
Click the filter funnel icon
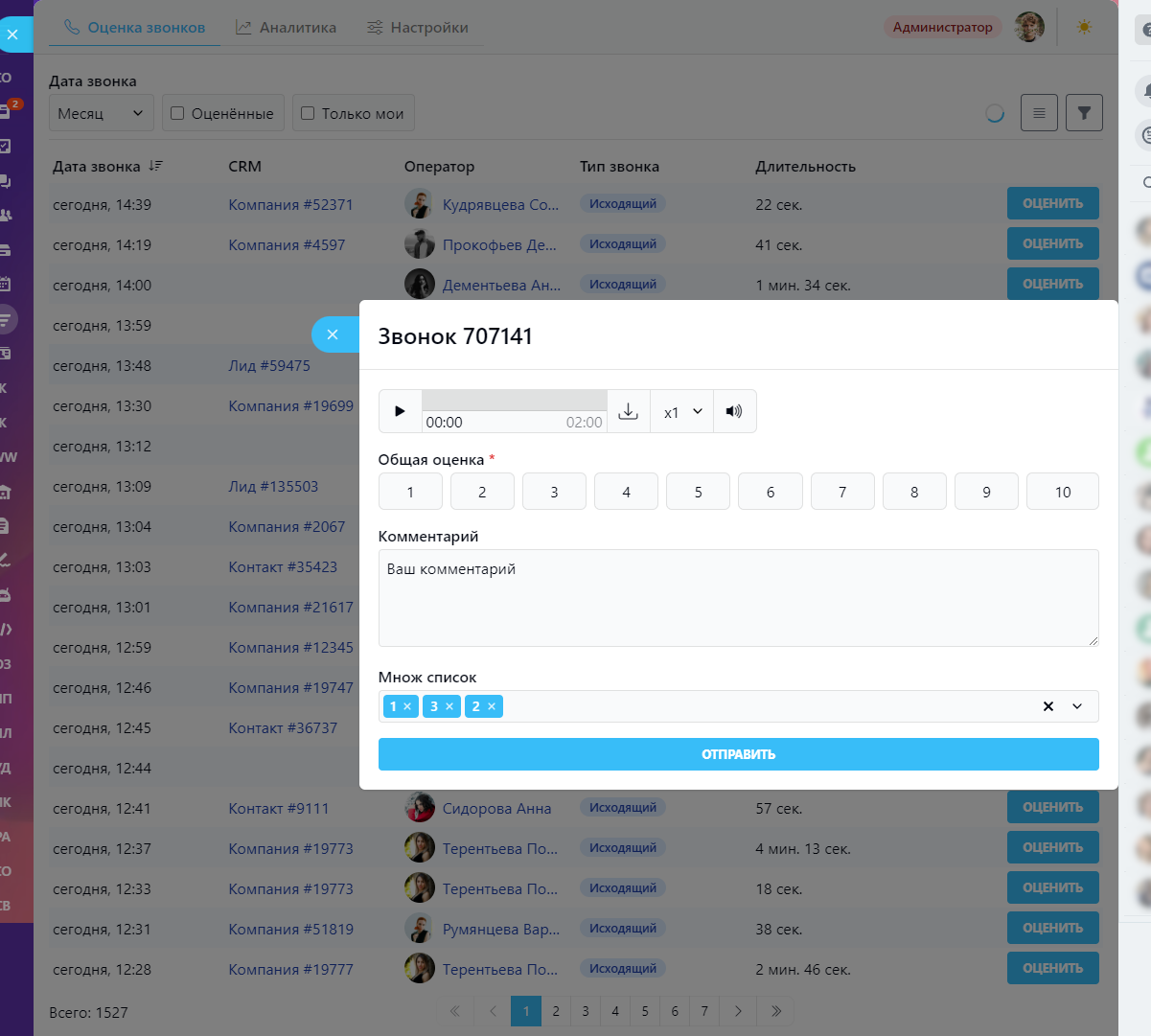(1084, 113)
